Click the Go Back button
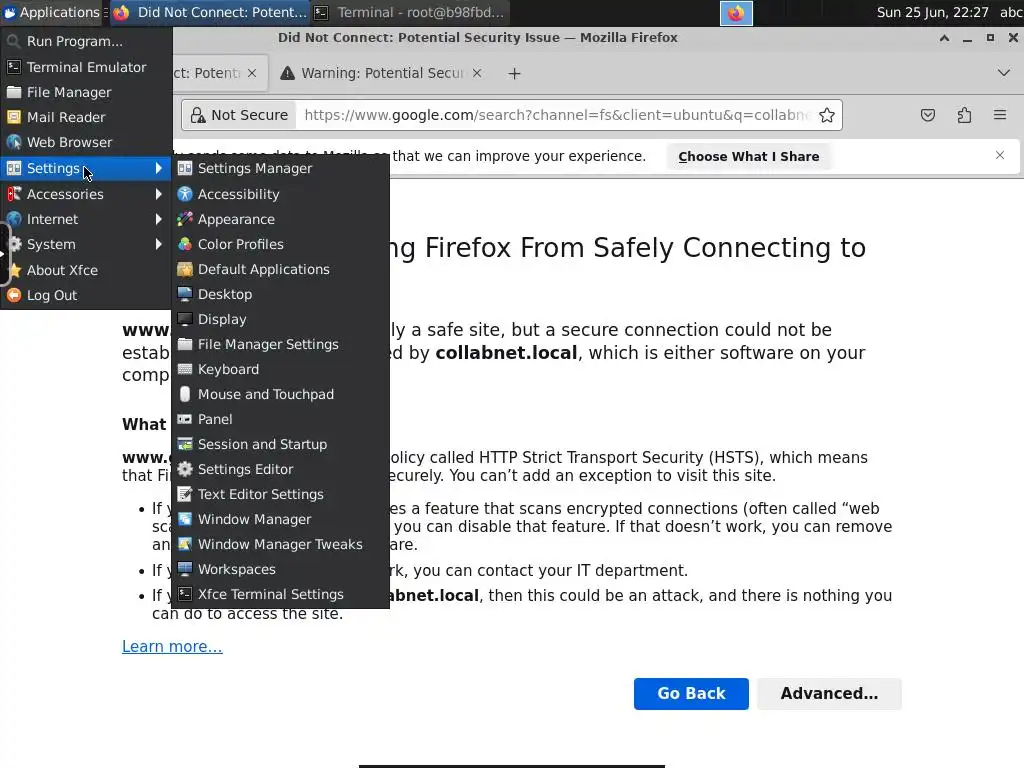This screenshot has width=1024, height=768. pos(691,694)
